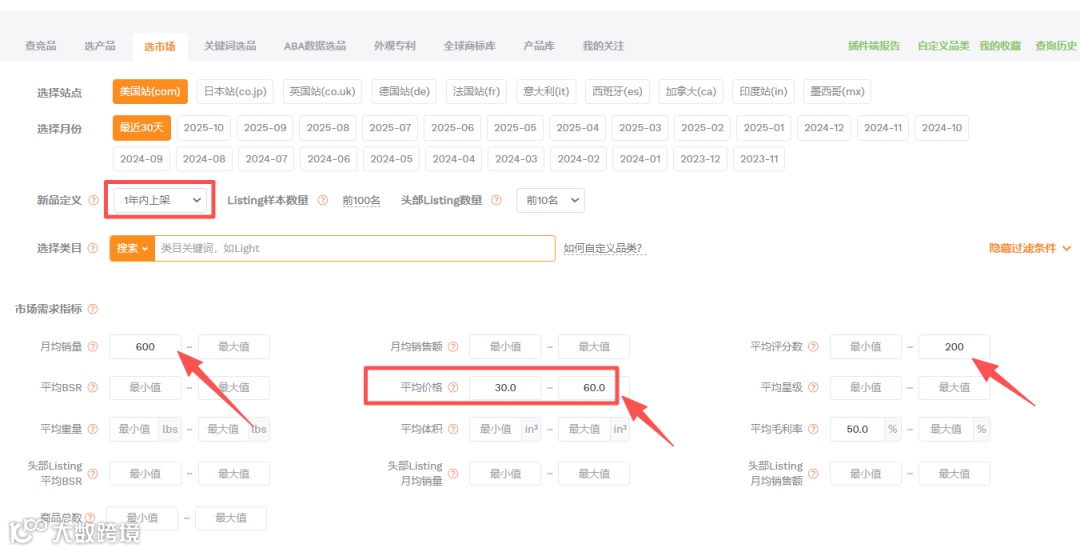
Task: Click help icon for 头部Listing月均销售额
Action: (x=813, y=473)
